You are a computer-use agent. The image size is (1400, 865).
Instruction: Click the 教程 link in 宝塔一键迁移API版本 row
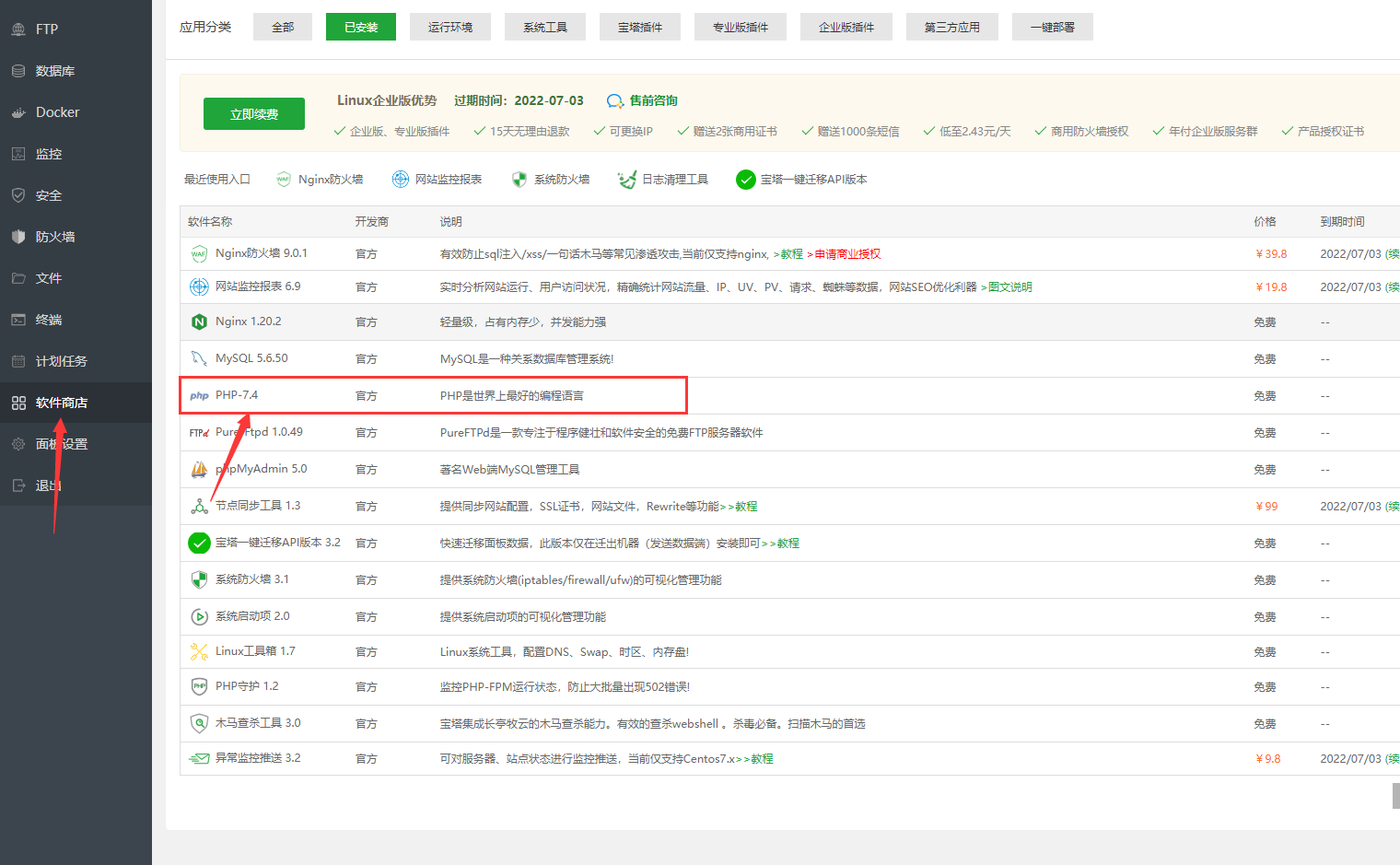click(787, 544)
